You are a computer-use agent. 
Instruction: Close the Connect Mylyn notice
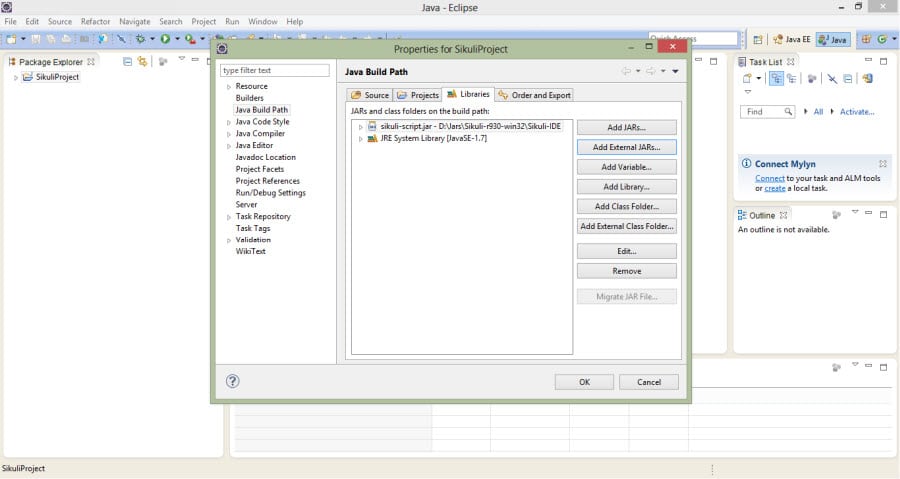tap(883, 163)
